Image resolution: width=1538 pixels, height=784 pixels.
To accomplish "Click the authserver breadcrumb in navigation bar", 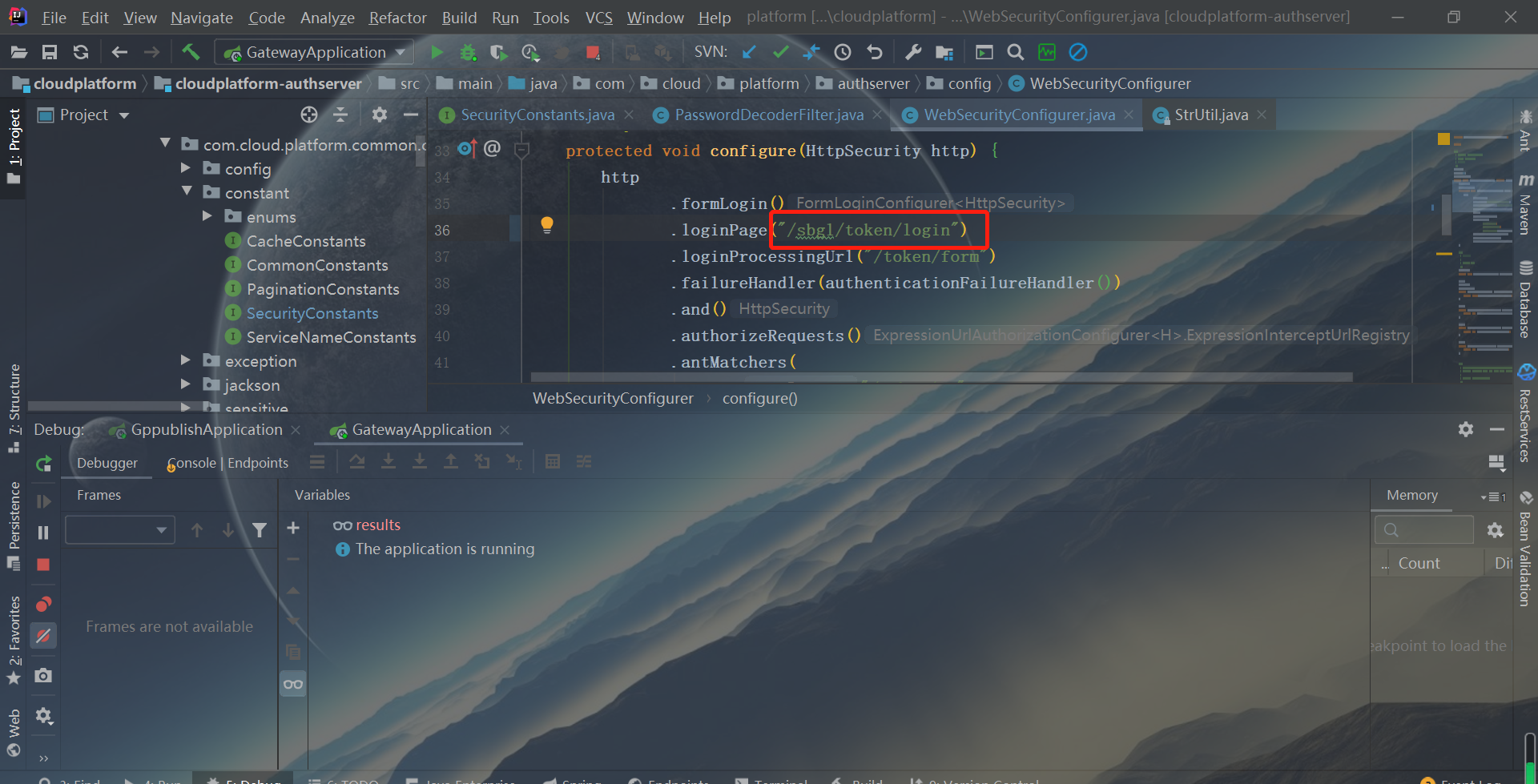I will pos(873,83).
